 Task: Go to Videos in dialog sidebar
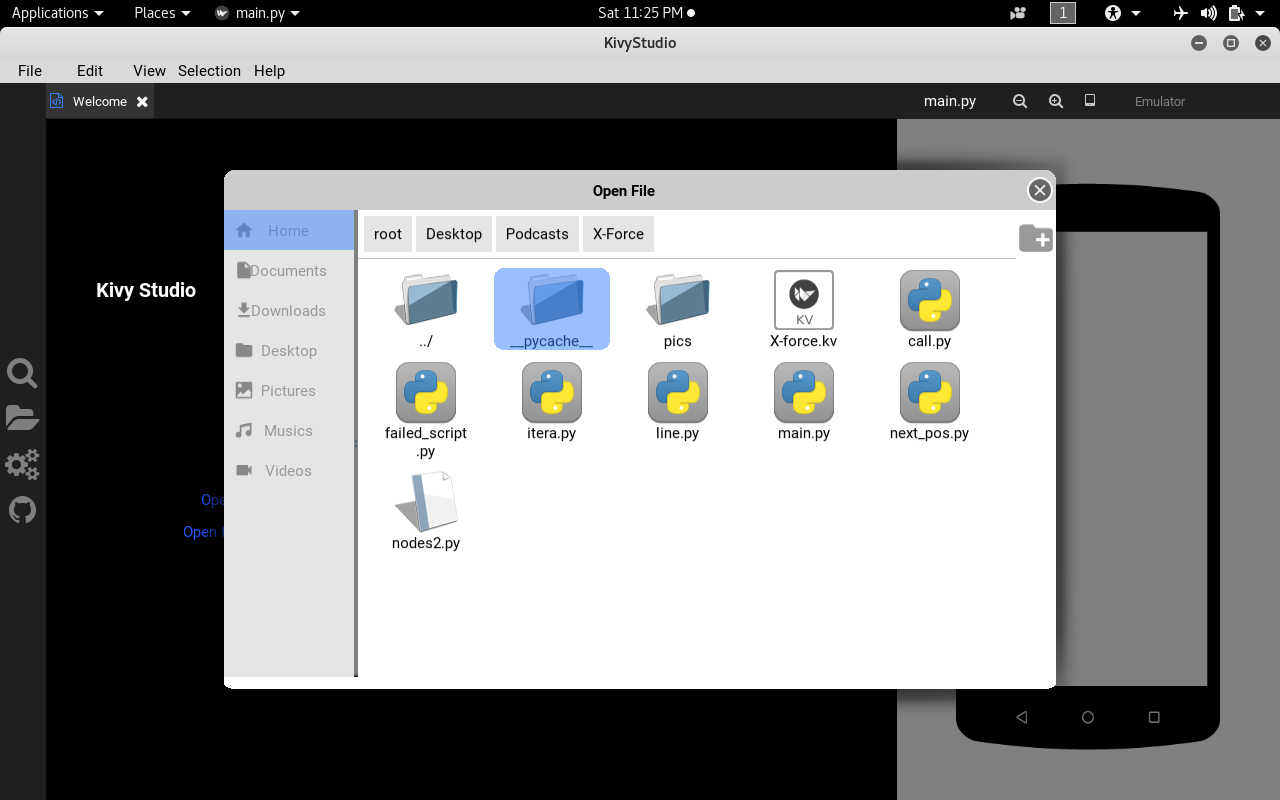pos(289,470)
